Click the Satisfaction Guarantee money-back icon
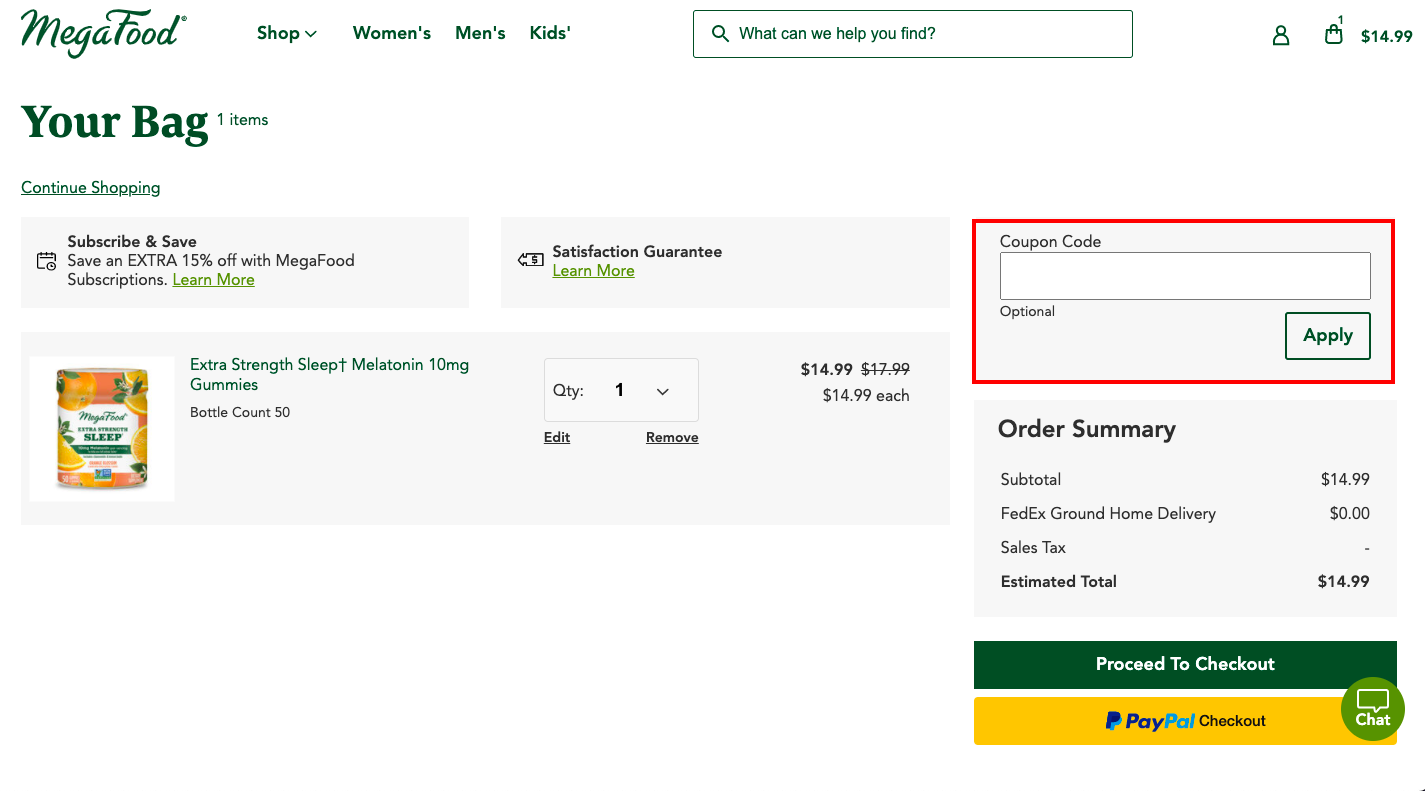The height and width of the screenshot is (791, 1425). (x=530, y=260)
